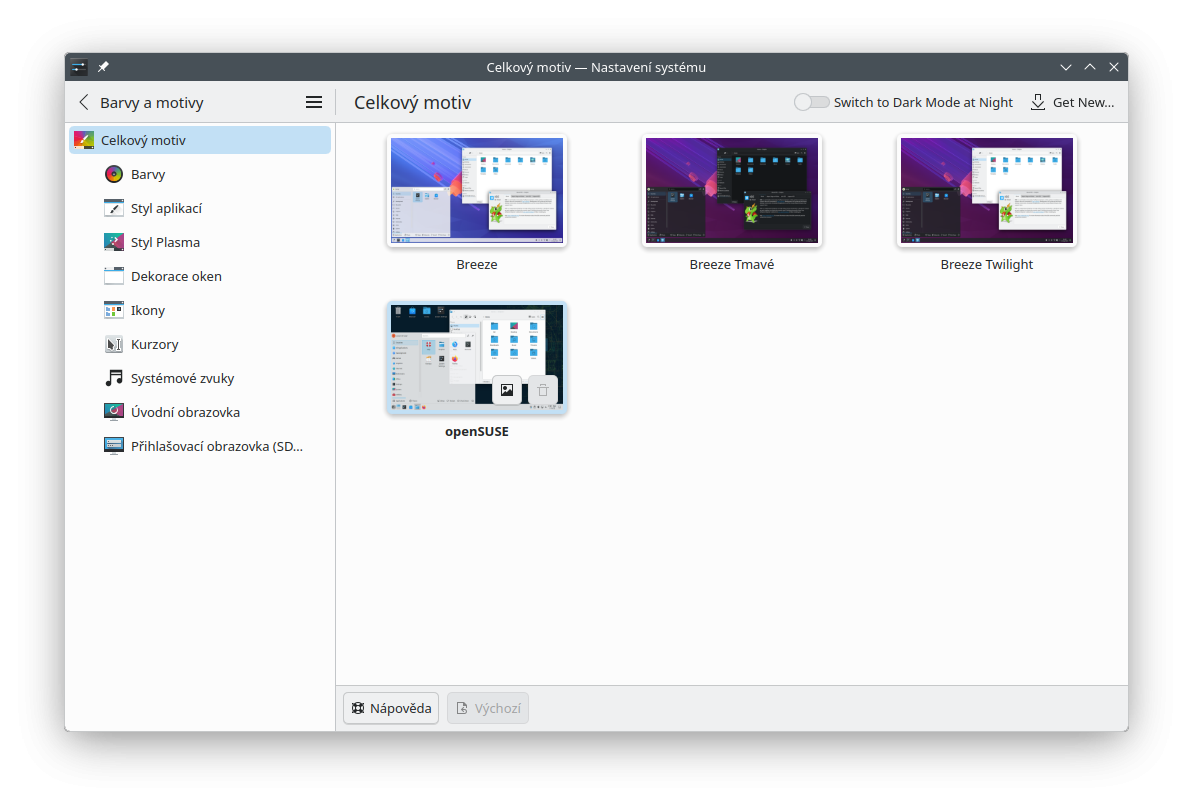Minimize the Nastavení systému window
The image size is (1193, 808).
tap(1066, 67)
